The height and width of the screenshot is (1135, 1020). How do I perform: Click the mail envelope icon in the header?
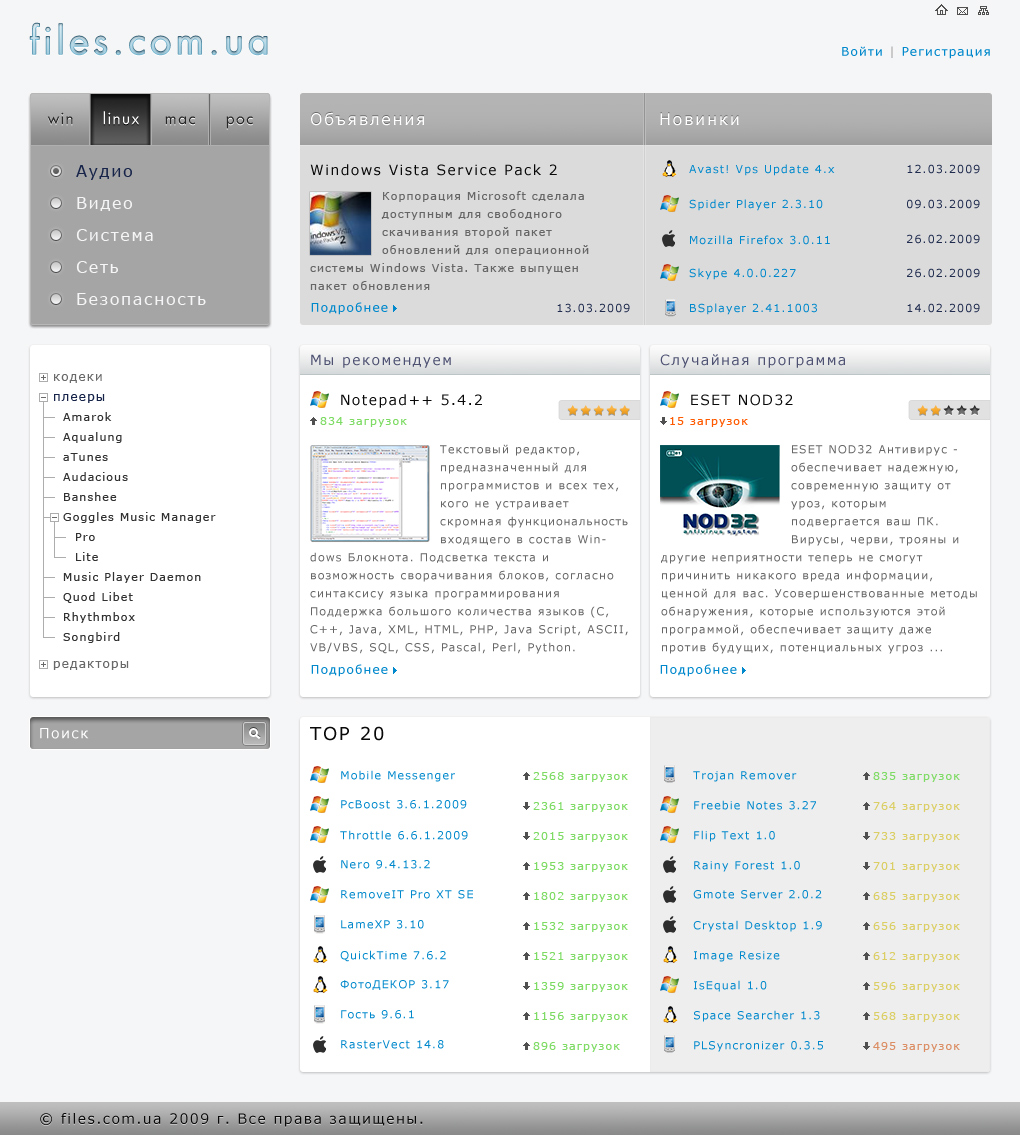point(962,11)
